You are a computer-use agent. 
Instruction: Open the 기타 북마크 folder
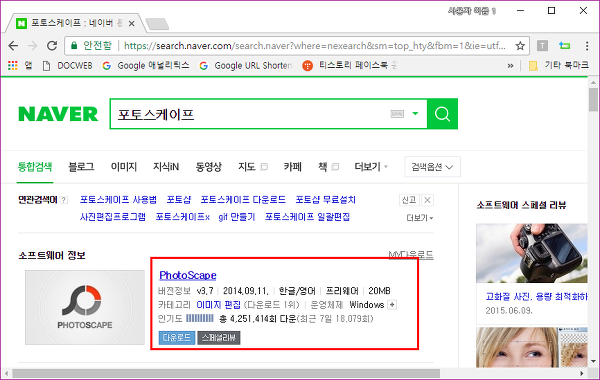(x=559, y=65)
